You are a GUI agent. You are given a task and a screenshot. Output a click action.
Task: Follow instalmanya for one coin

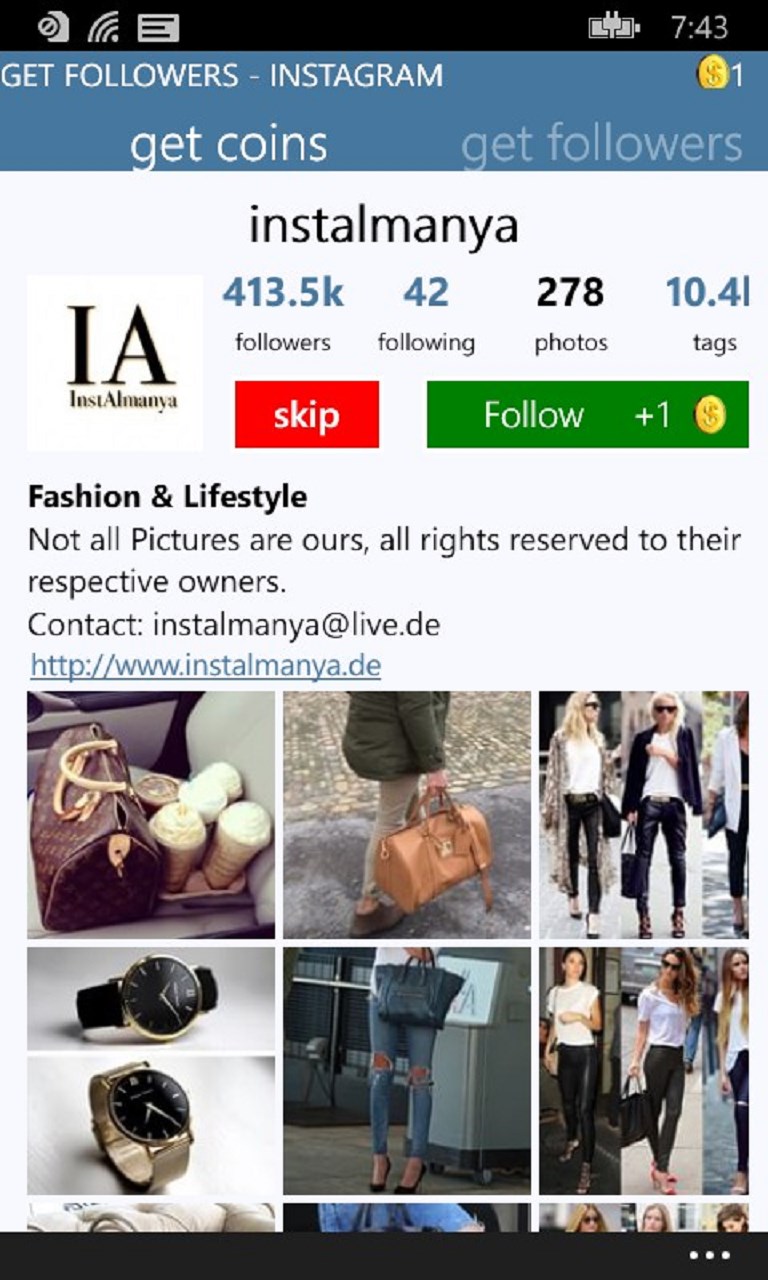[x=588, y=414]
